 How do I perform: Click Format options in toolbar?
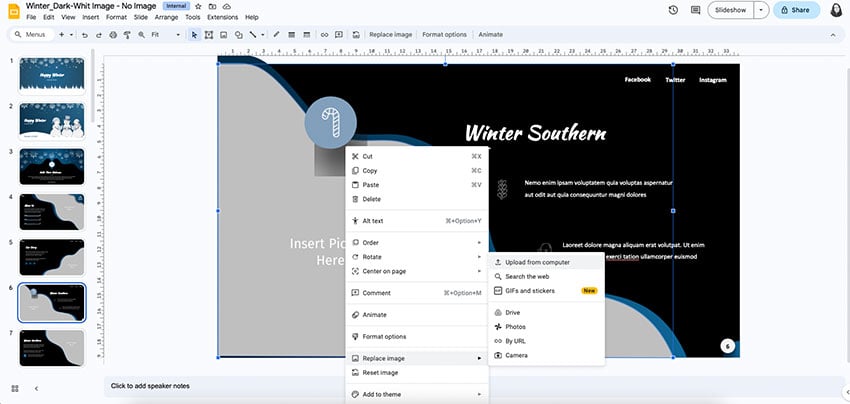(445, 34)
